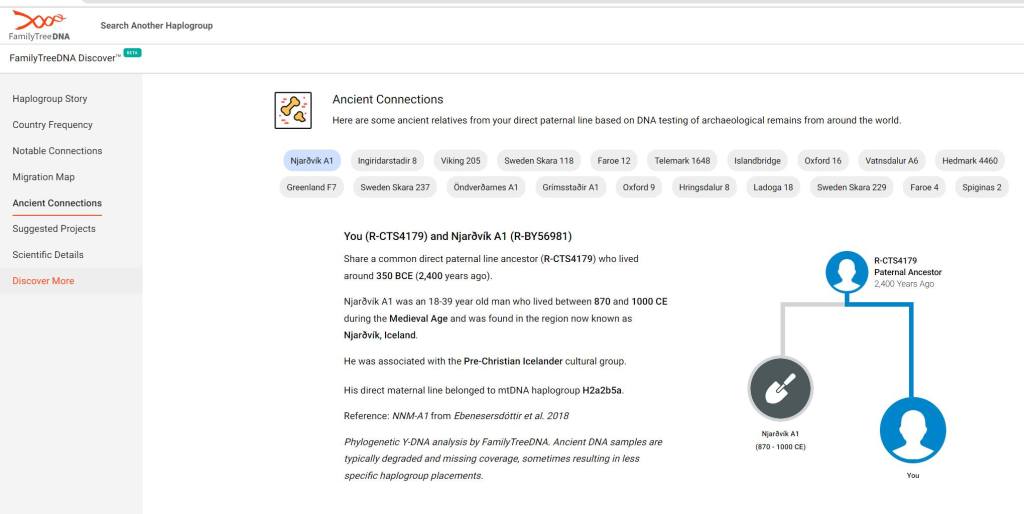Click Discover More in sidebar
The image size is (1024, 514).
click(43, 281)
